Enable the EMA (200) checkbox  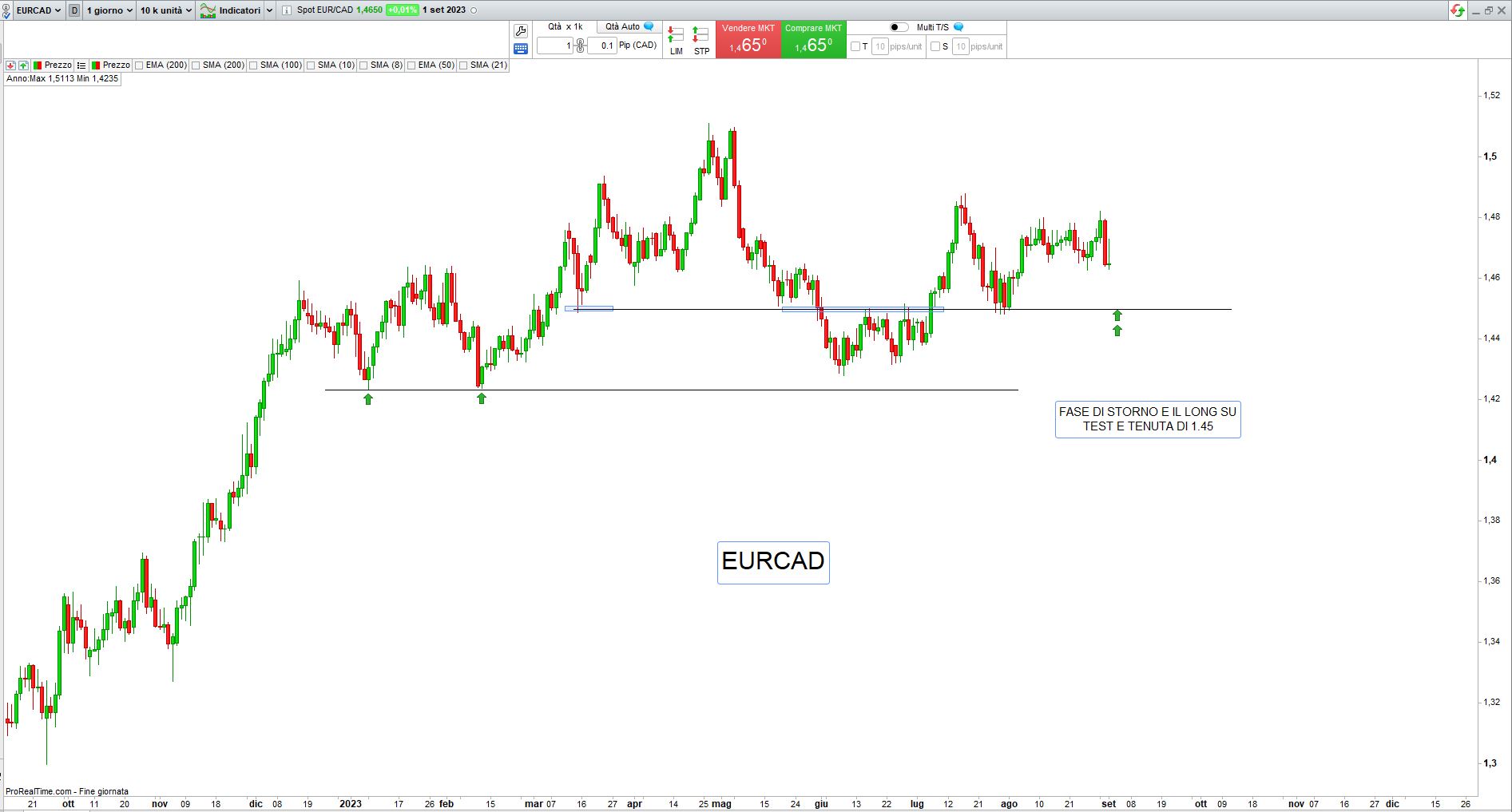pyautogui.click(x=140, y=65)
